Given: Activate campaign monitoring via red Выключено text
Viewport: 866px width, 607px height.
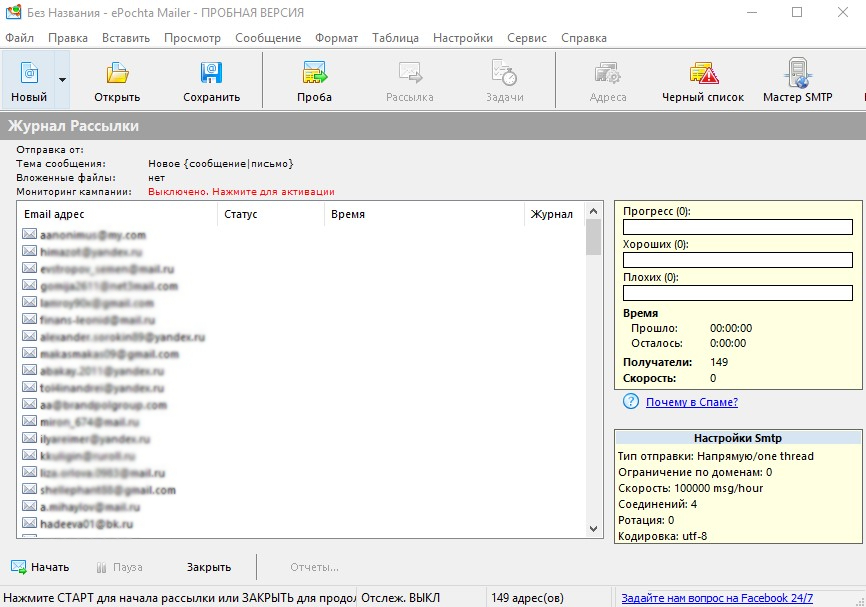Looking at the screenshot, I should (x=241, y=192).
